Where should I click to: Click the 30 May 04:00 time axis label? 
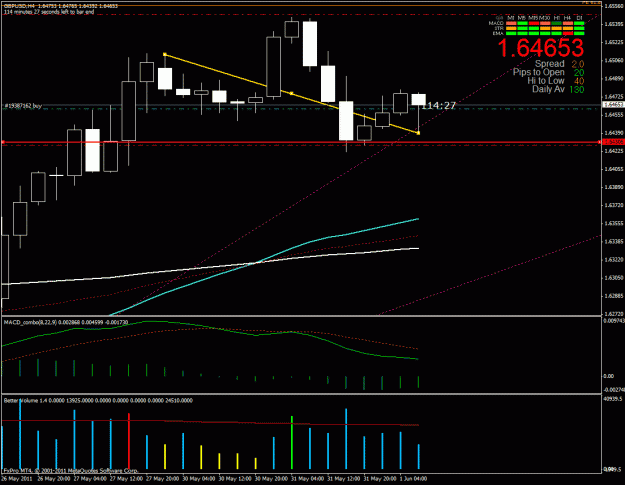[x=199, y=479]
